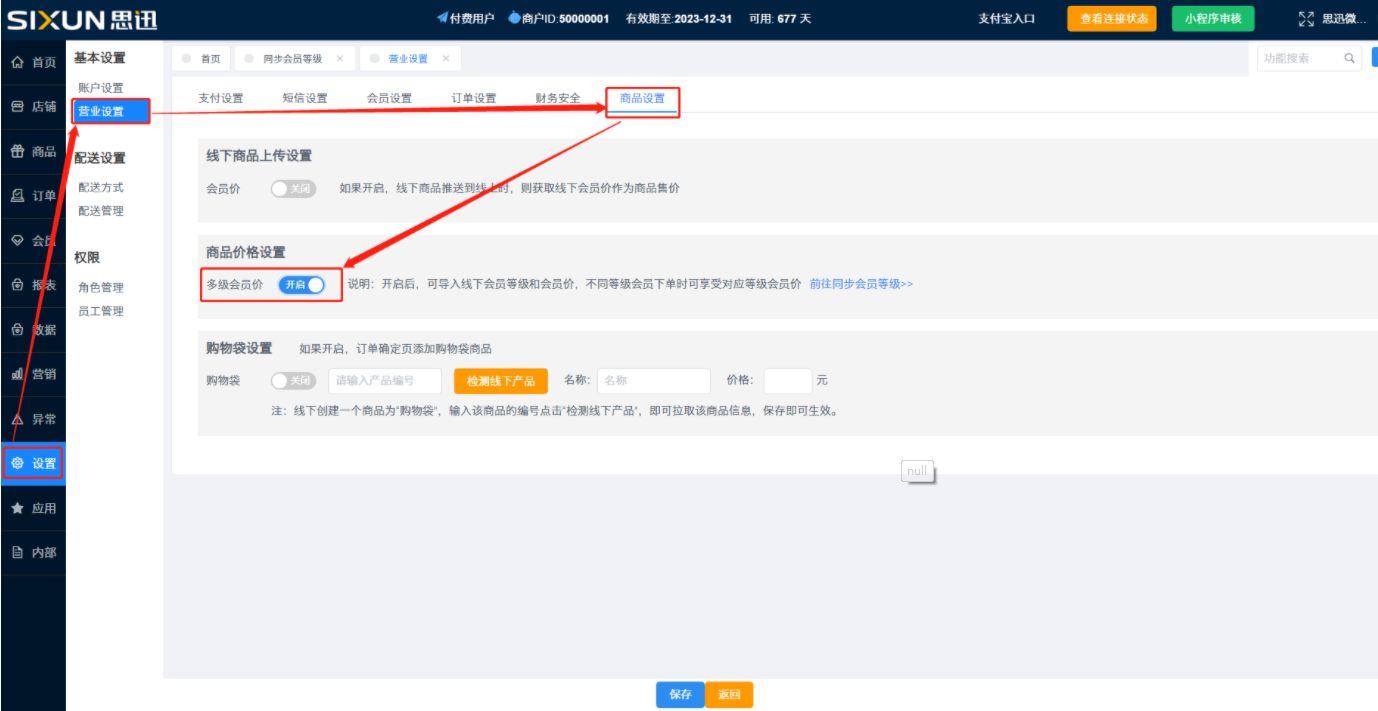1378x711 pixels.
Task: Open the 首页 home sidebar item
Action: (x=33, y=62)
